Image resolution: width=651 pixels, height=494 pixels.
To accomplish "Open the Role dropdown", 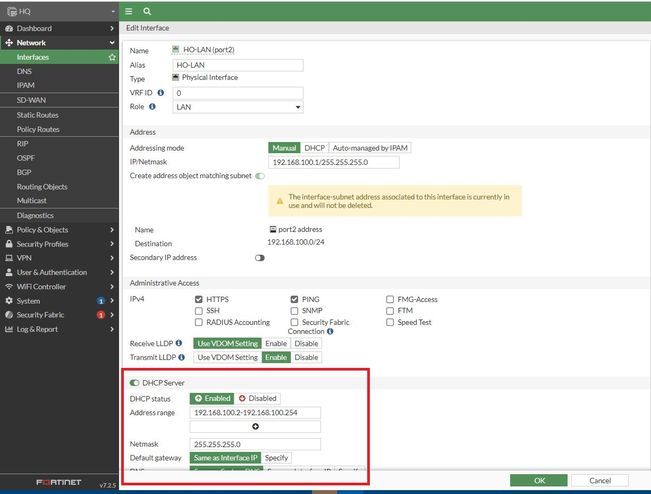I will tap(237, 107).
